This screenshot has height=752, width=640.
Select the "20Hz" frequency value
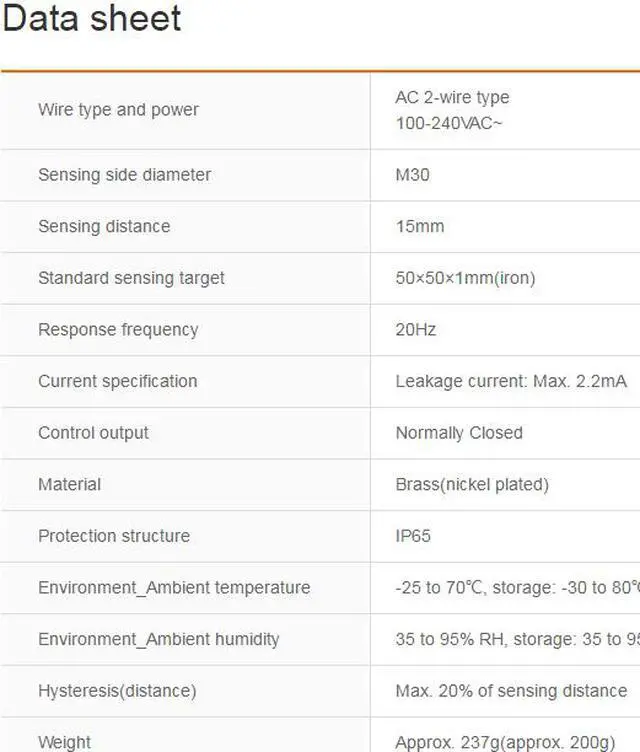click(x=415, y=330)
